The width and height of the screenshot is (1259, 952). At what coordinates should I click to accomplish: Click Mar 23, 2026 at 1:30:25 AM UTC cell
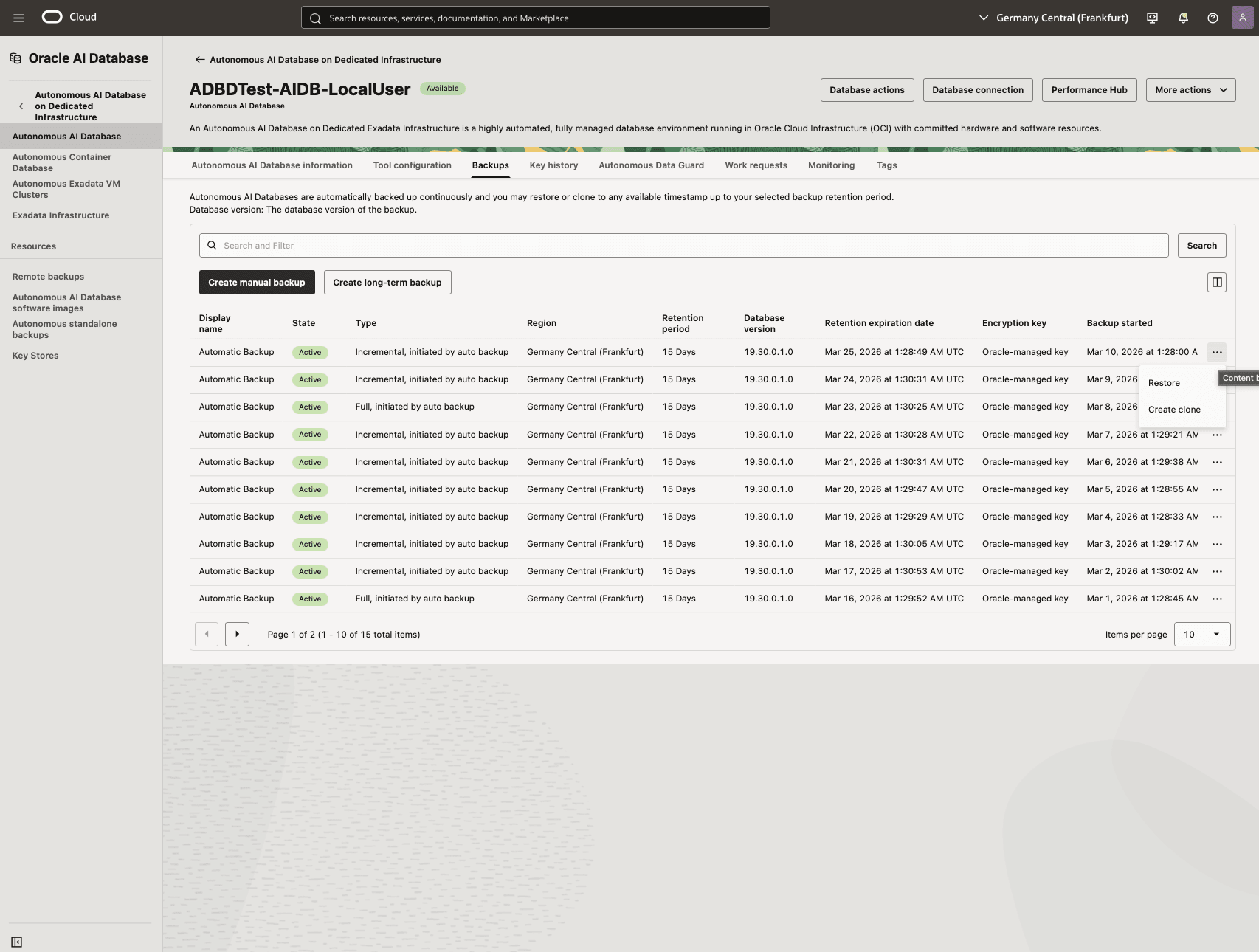[x=894, y=407]
